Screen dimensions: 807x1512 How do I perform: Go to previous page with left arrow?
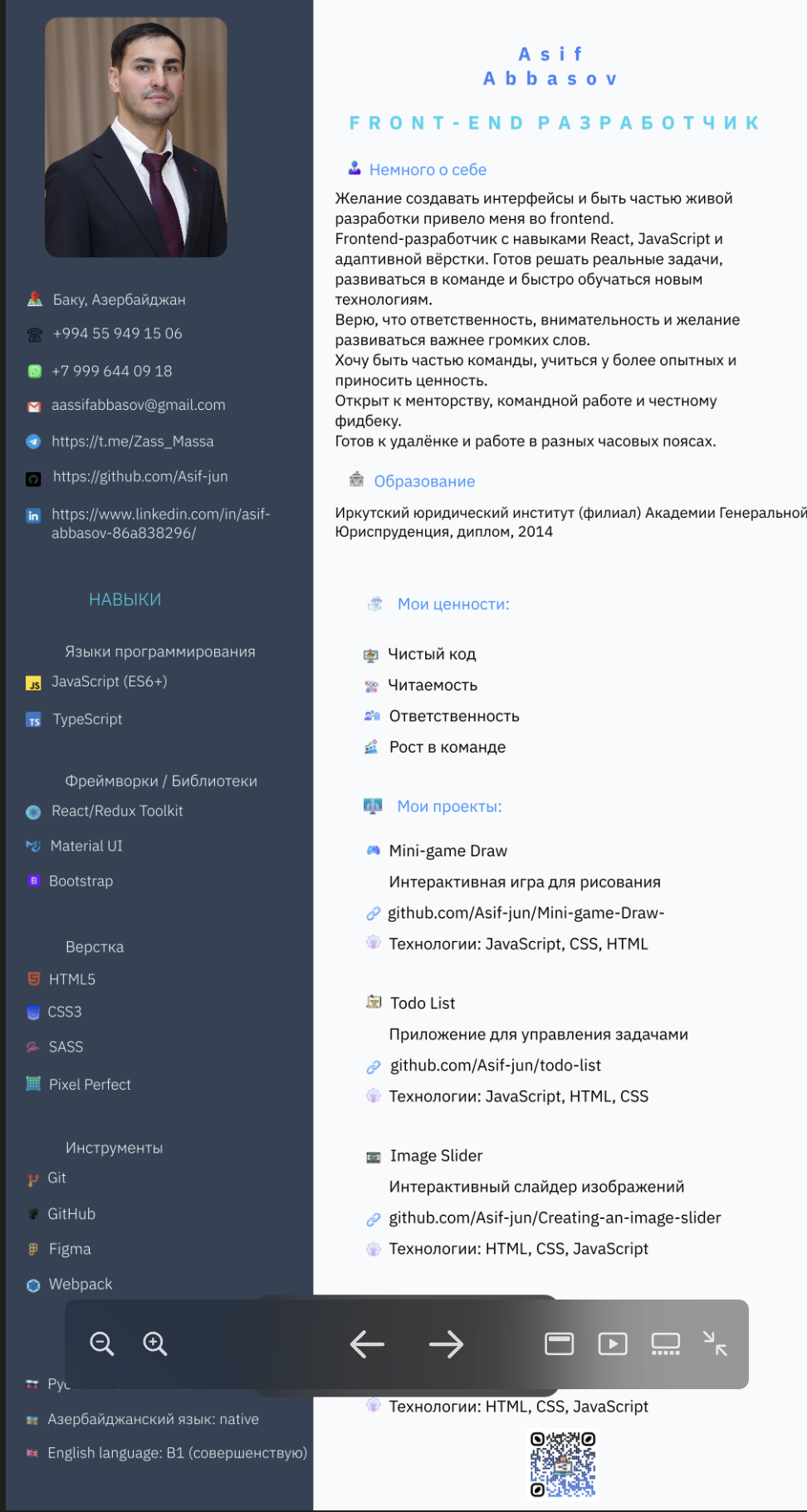pos(367,1344)
